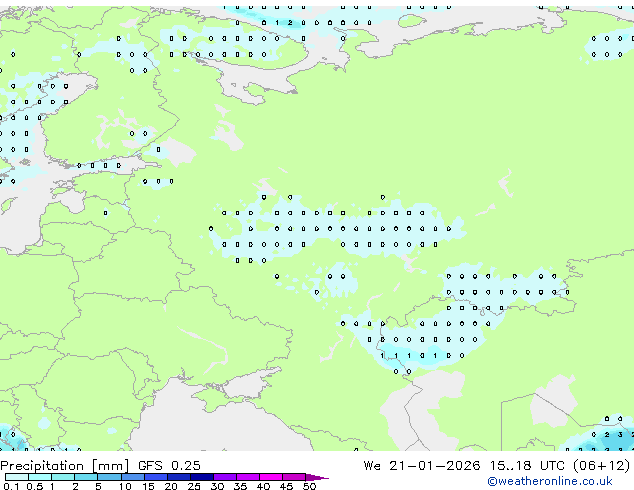Click the '25' legend scale value
This screenshot has height=490, width=634.
coord(194,486)
